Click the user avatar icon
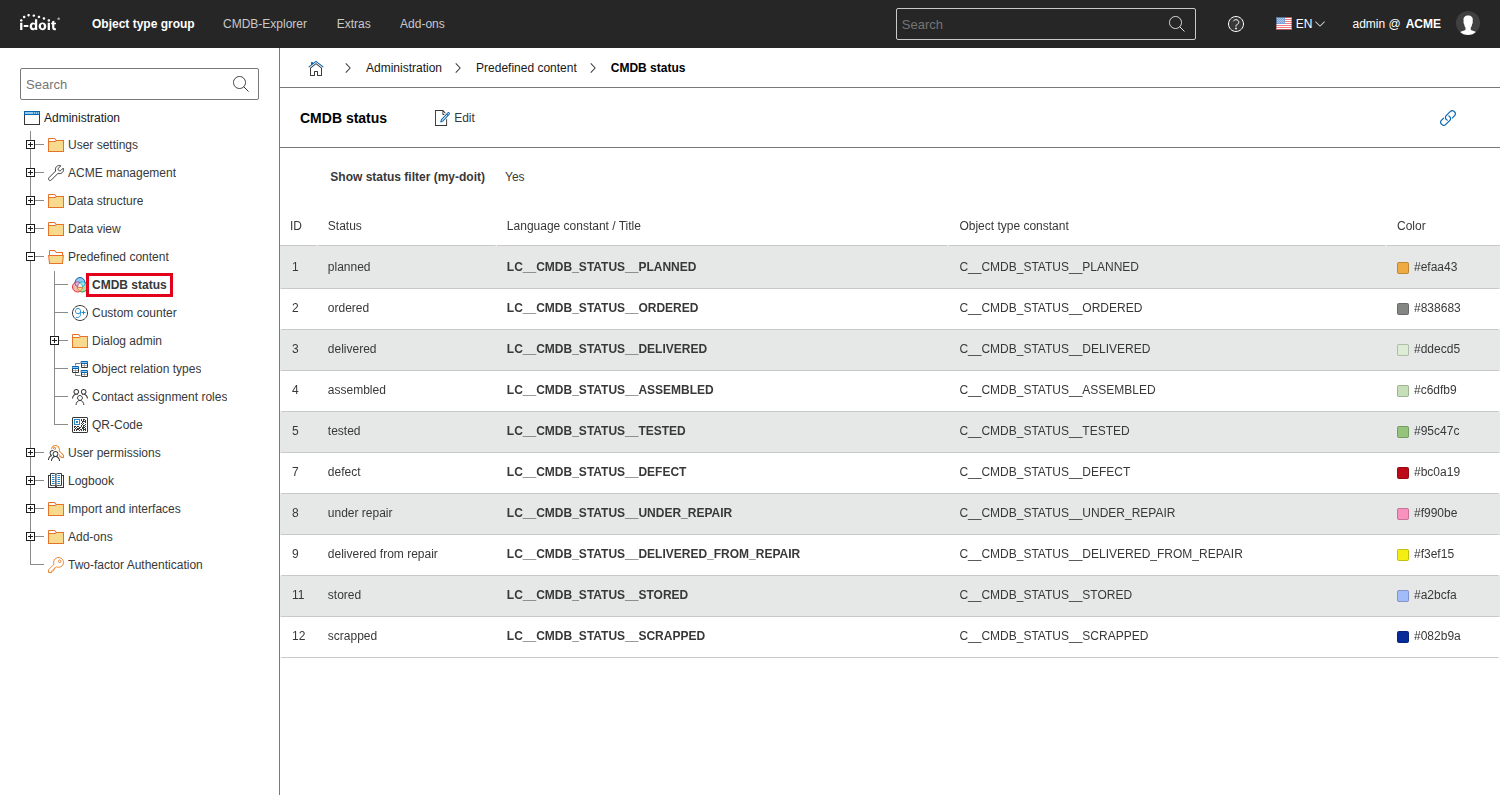 (1468, 24)
